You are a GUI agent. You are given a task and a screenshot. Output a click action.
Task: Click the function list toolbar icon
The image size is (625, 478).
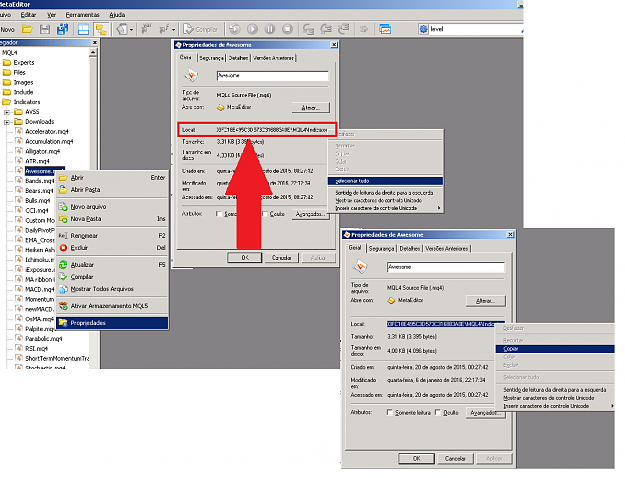164,29
